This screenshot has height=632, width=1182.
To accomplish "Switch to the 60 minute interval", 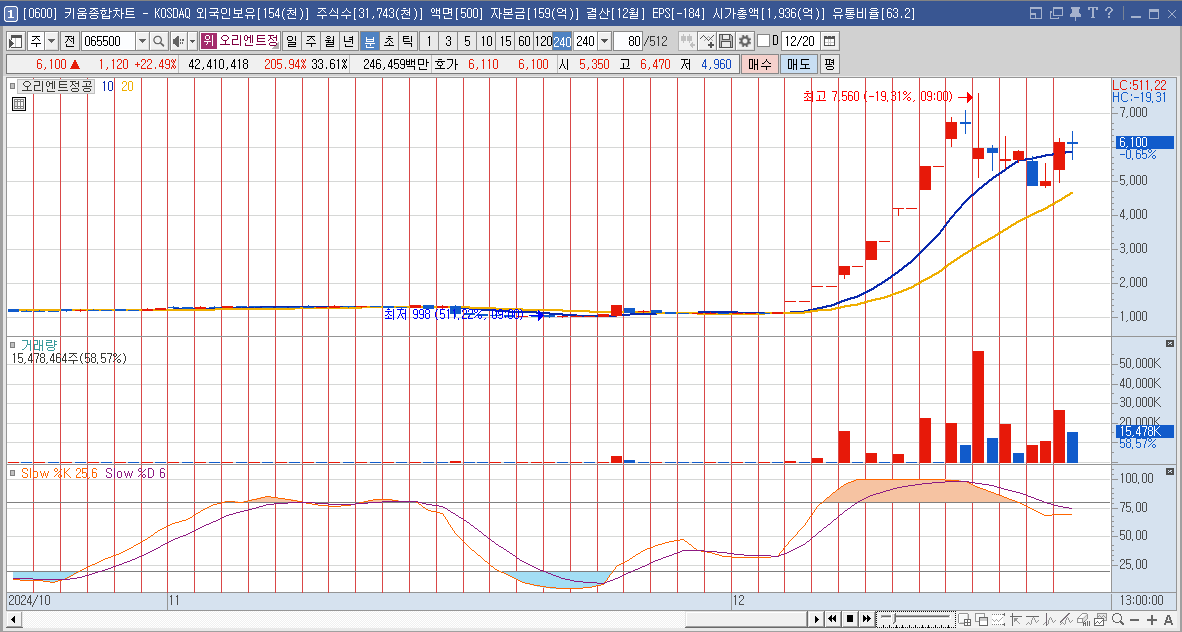I will 524,41.
